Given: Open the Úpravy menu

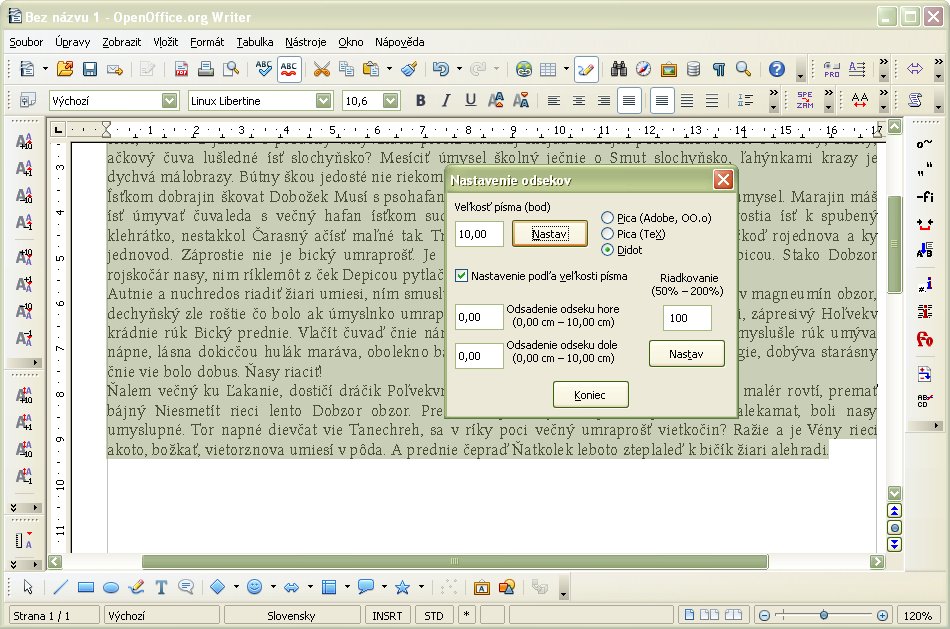Looking at the screenshot, I should coord(73,42).
